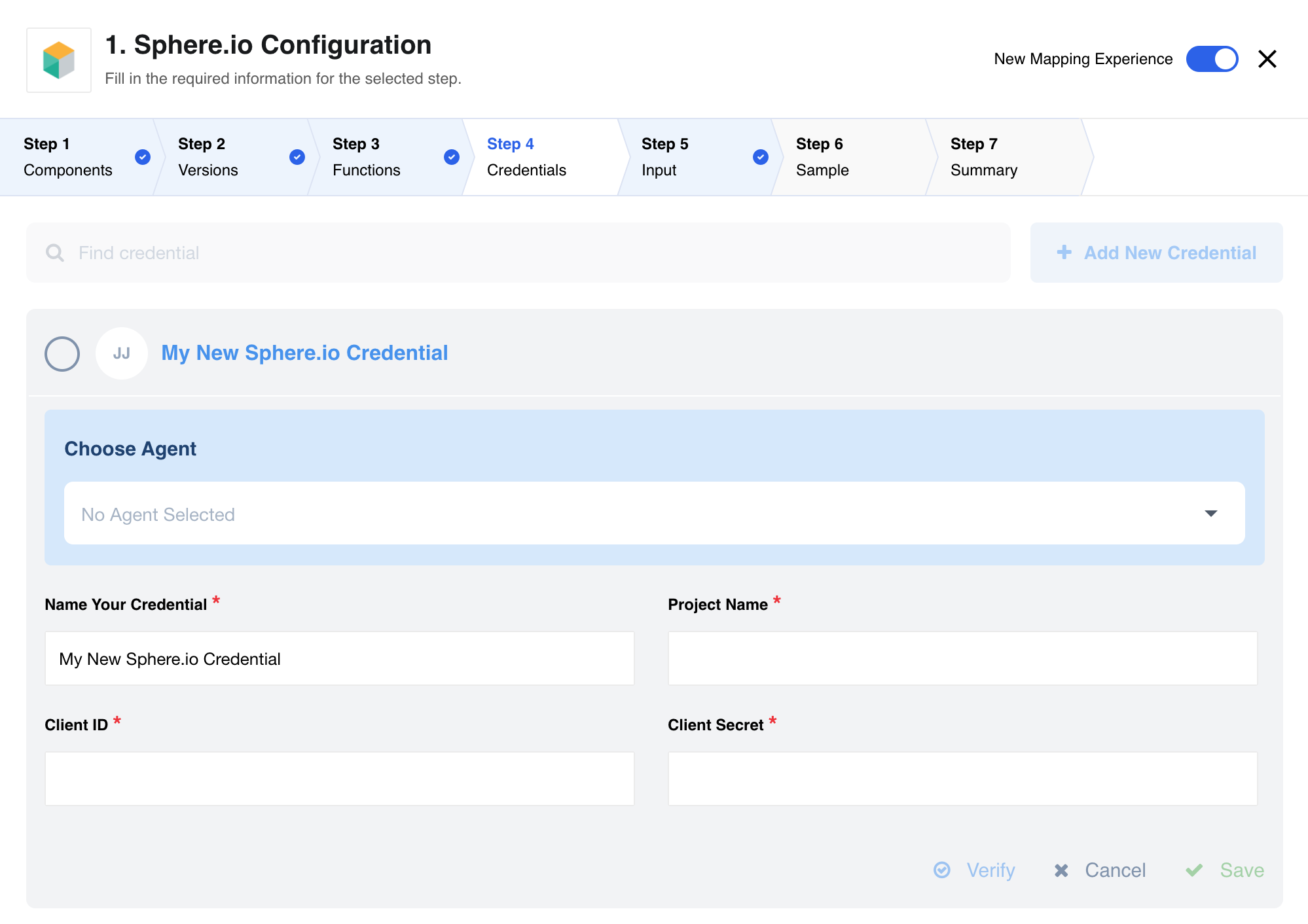Viewport: 1308px width, 924px height.
Task: Click the Cancel button label
Action: tap(1115, 870)
